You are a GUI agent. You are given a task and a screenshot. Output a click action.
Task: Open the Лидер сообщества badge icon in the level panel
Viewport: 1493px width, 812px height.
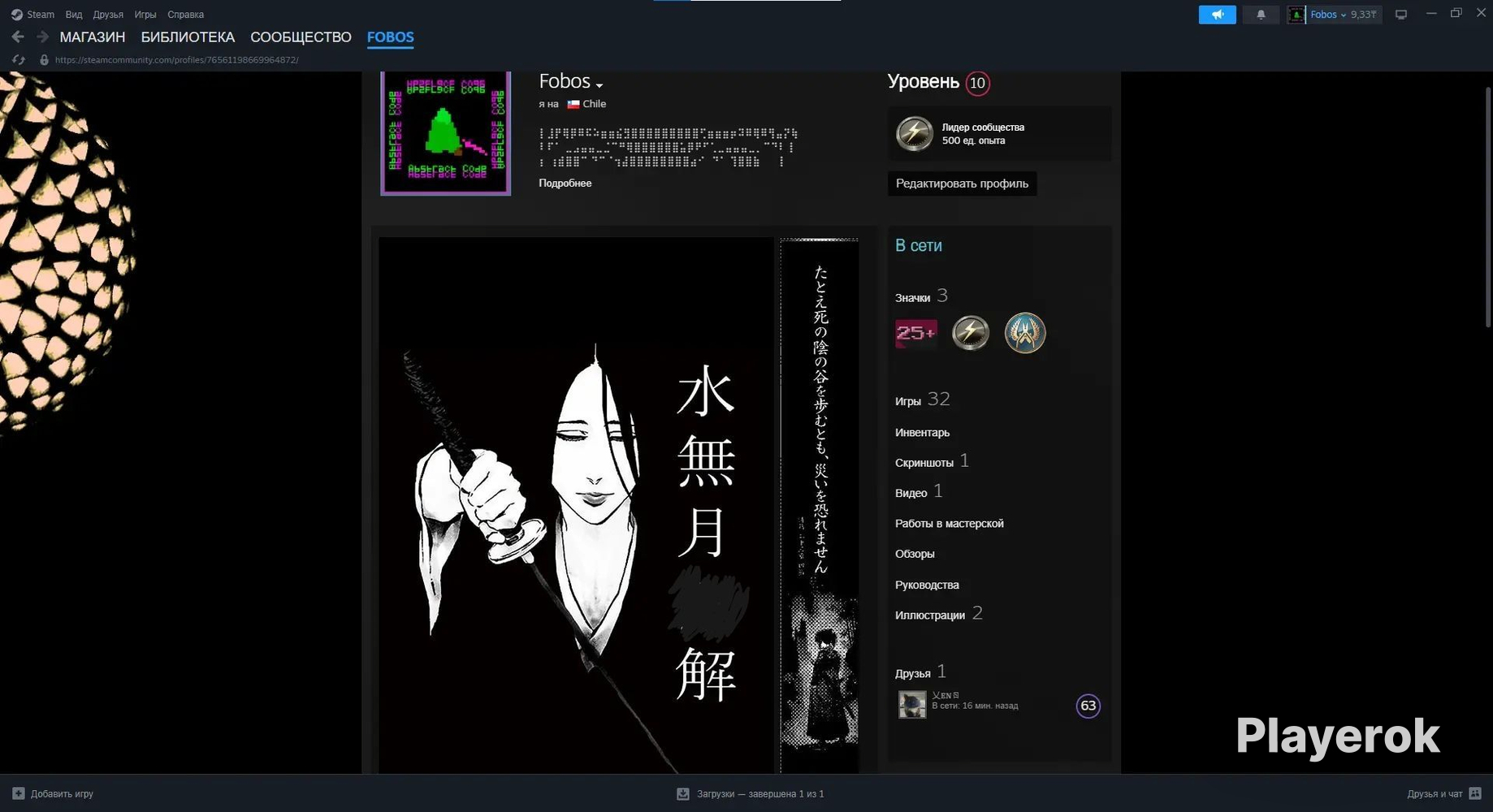point(914,134)
